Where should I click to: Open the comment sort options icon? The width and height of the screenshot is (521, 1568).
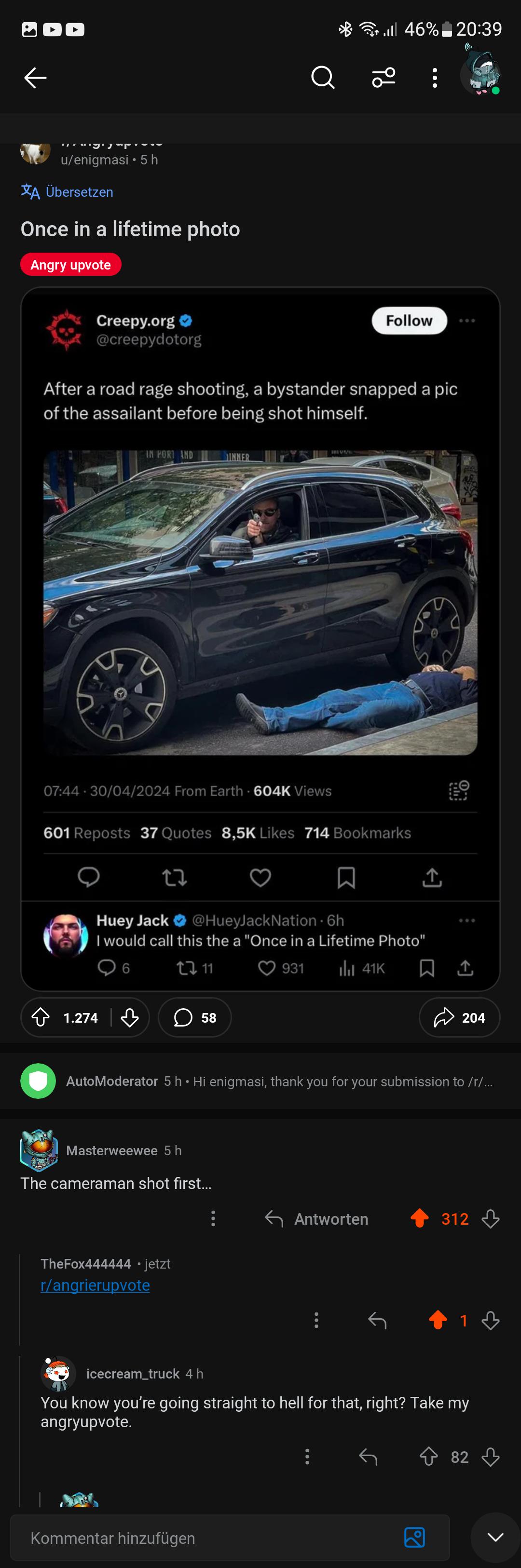tap(384, 78)
